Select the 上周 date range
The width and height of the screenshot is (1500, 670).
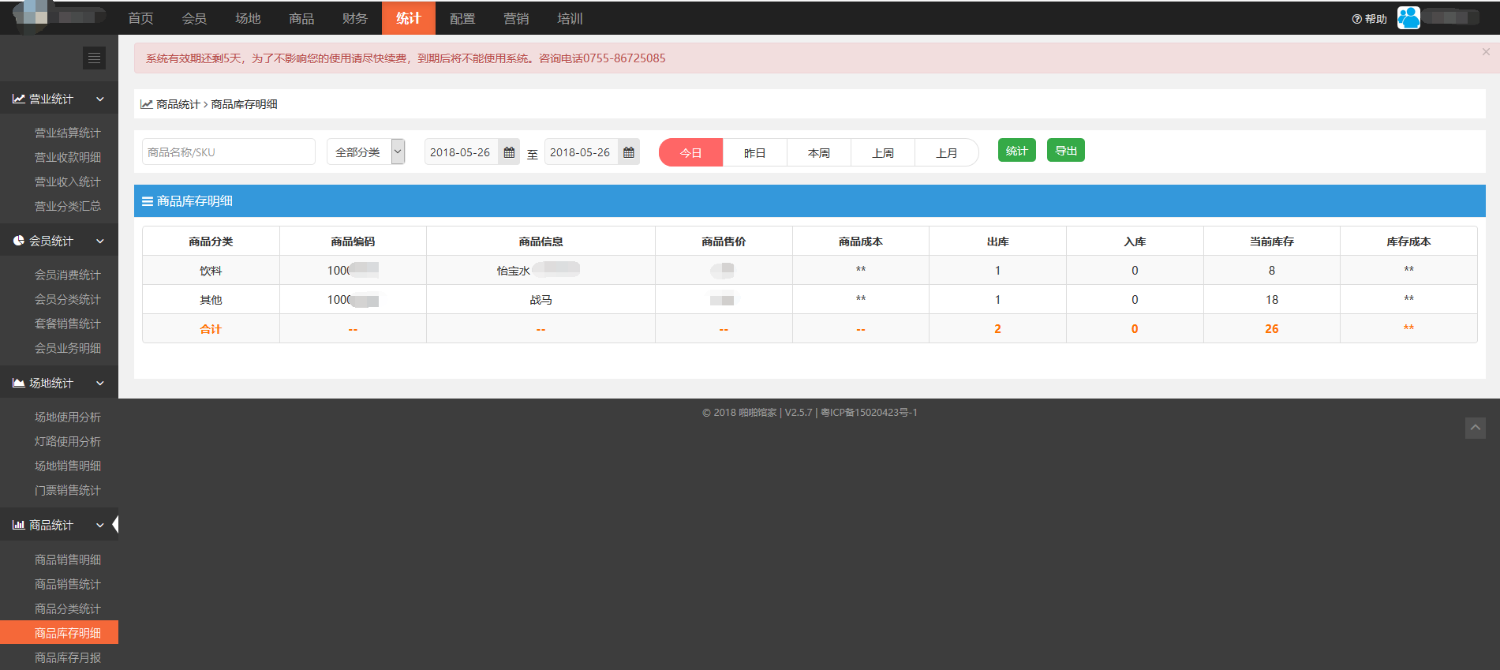pyautogui.click(x=883, y=153)
